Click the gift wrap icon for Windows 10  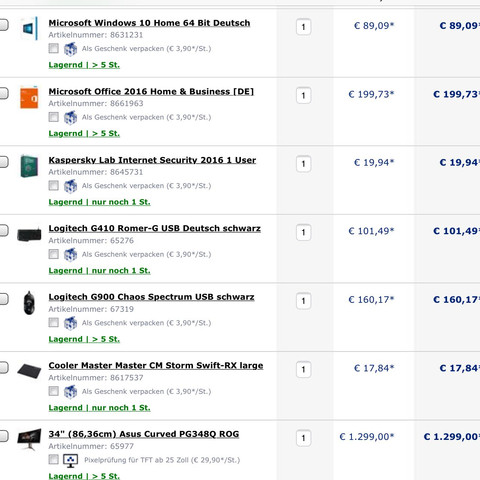point(70,49)
